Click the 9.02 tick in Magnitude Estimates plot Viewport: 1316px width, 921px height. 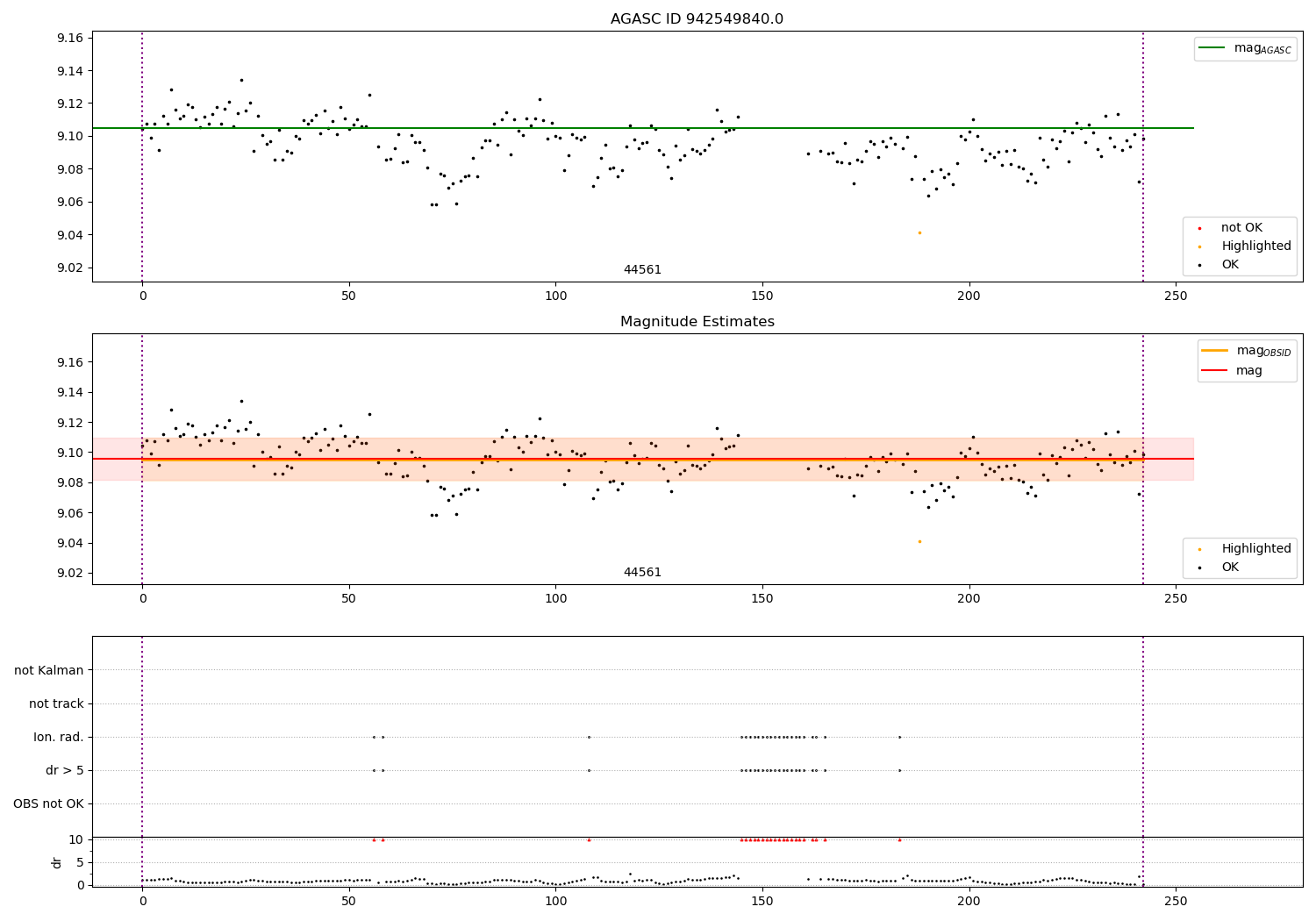70,574
